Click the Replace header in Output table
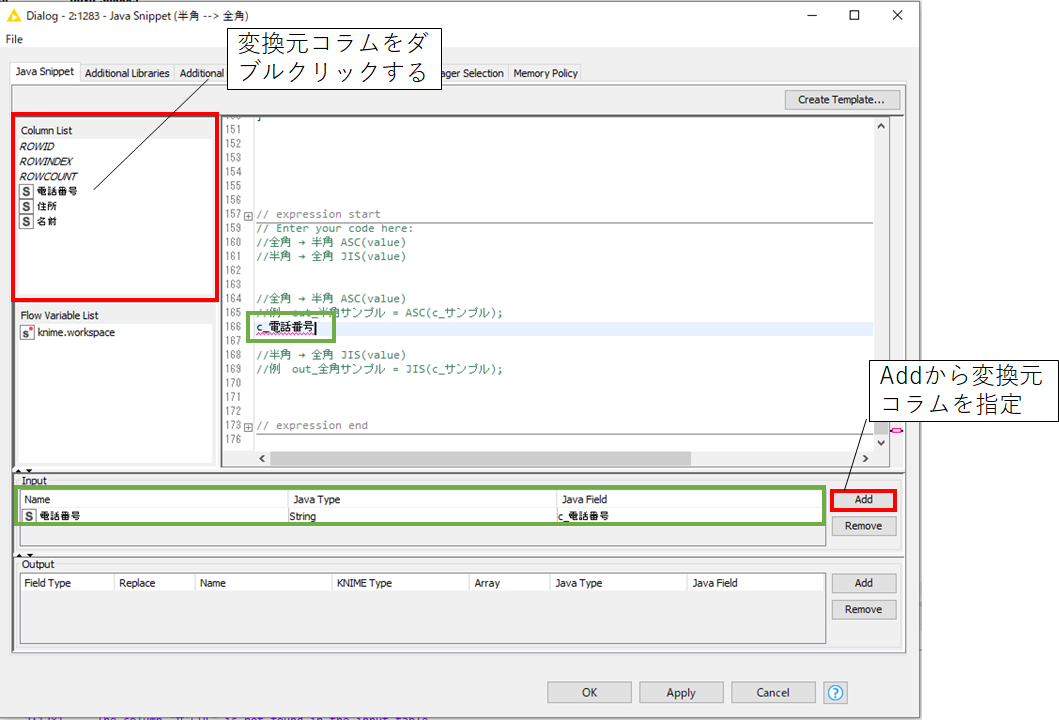Viewport: 1059px width, 720px height. [x=155, y=583]
